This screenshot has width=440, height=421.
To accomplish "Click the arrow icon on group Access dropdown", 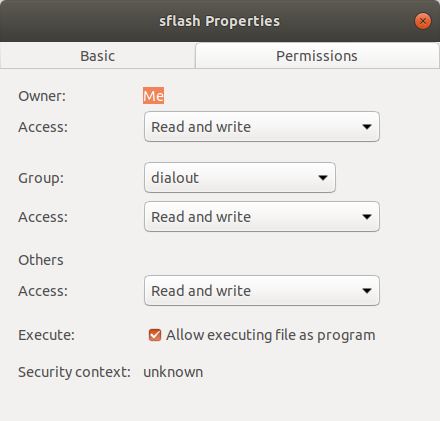I will (367, 217).
